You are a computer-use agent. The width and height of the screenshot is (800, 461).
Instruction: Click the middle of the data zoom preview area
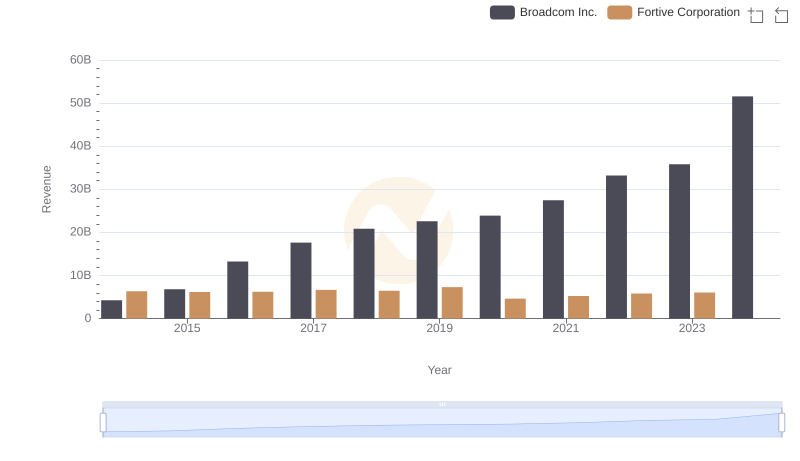[x=442, y=423]
